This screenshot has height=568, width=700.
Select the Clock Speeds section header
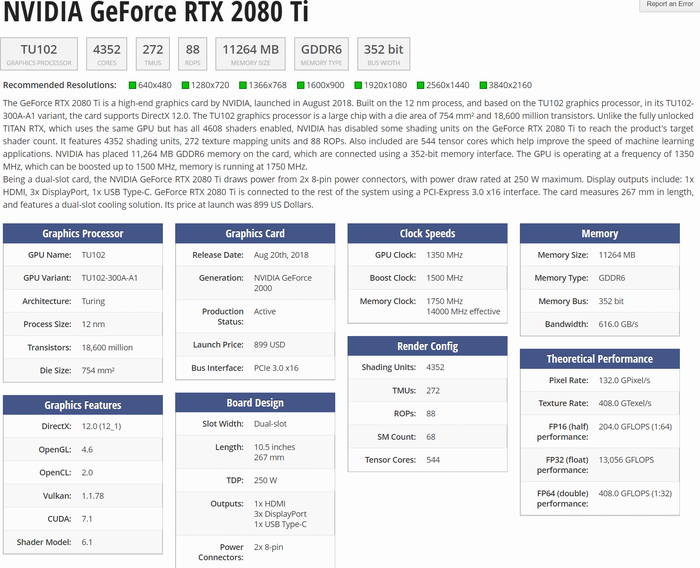tap(427, 234)
